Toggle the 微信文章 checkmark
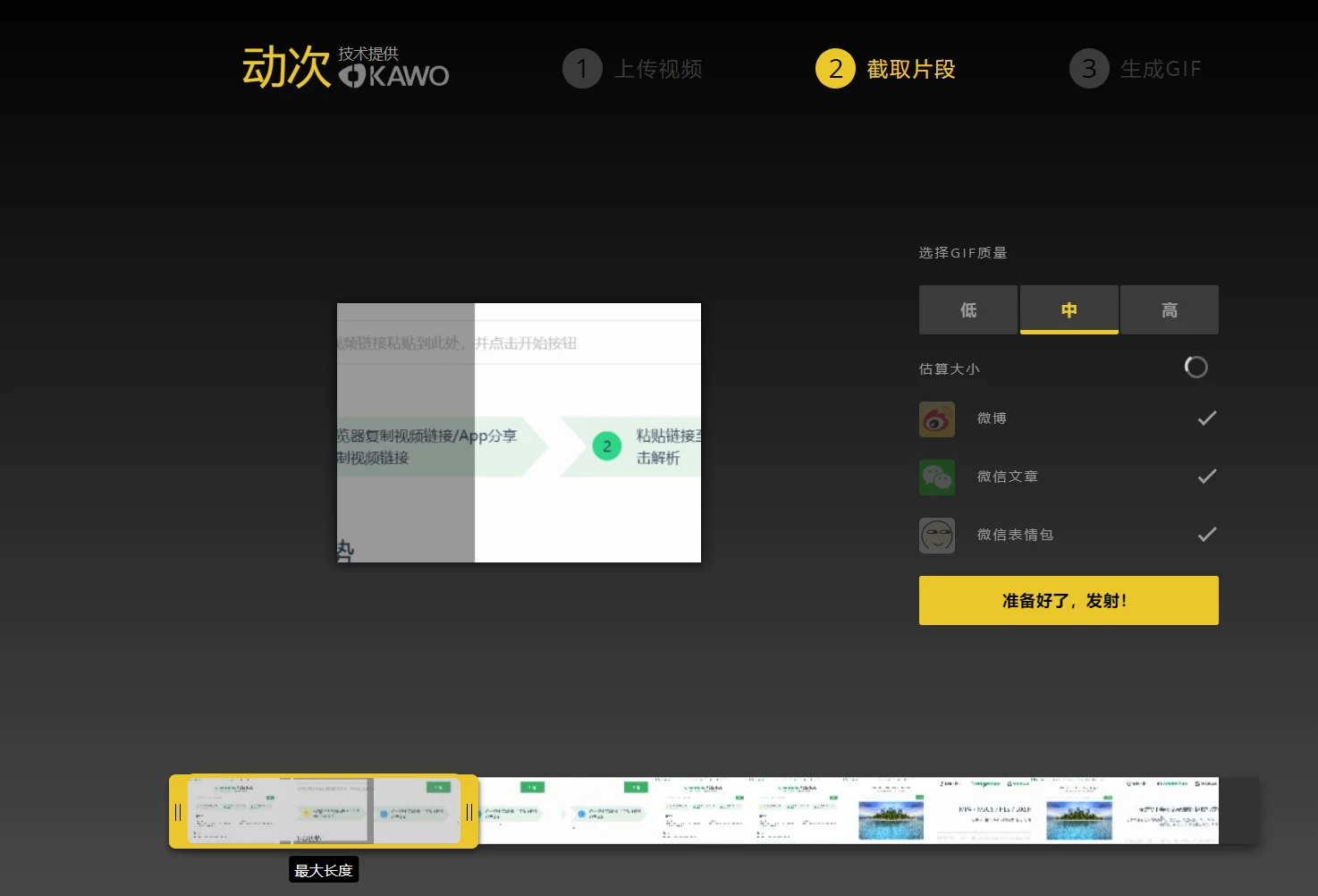1318x896 pixels. pos(1206,477)
